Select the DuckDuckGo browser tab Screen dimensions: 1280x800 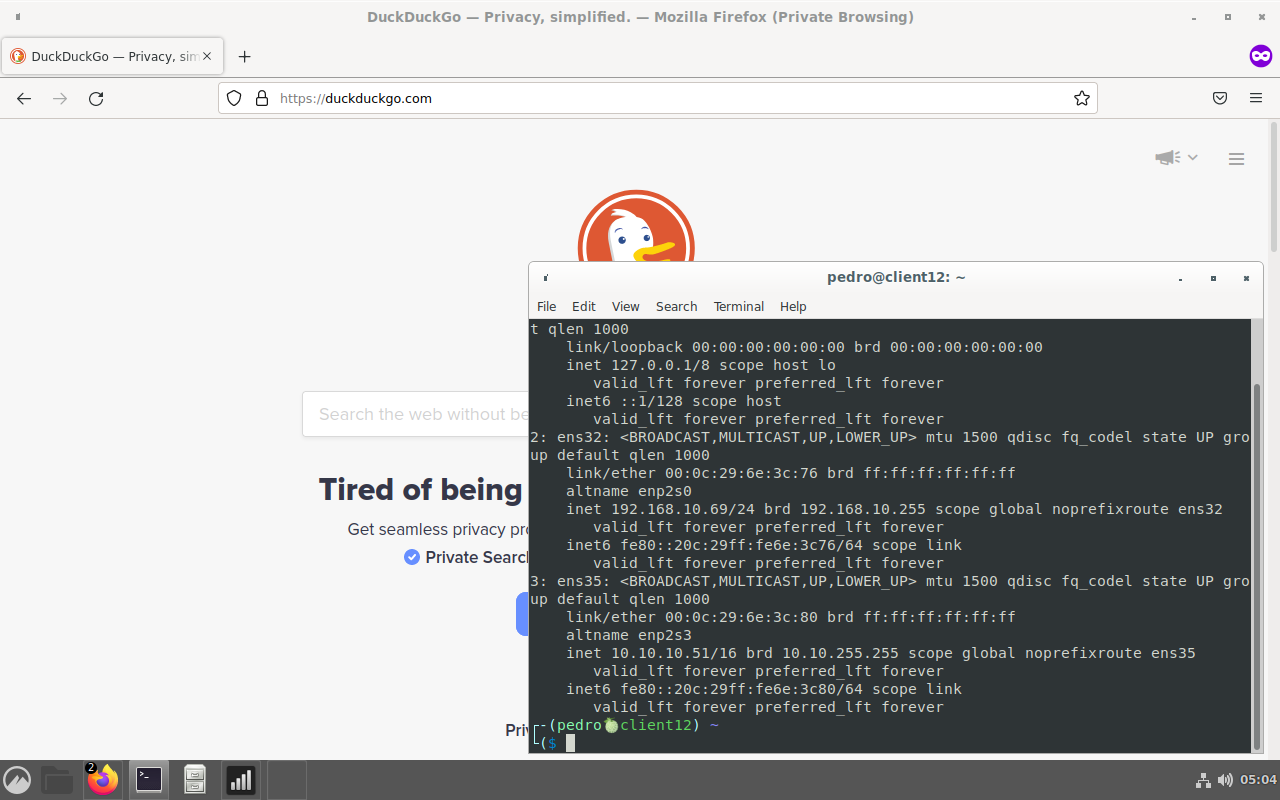pyautogui.click(x=110, y=56)
